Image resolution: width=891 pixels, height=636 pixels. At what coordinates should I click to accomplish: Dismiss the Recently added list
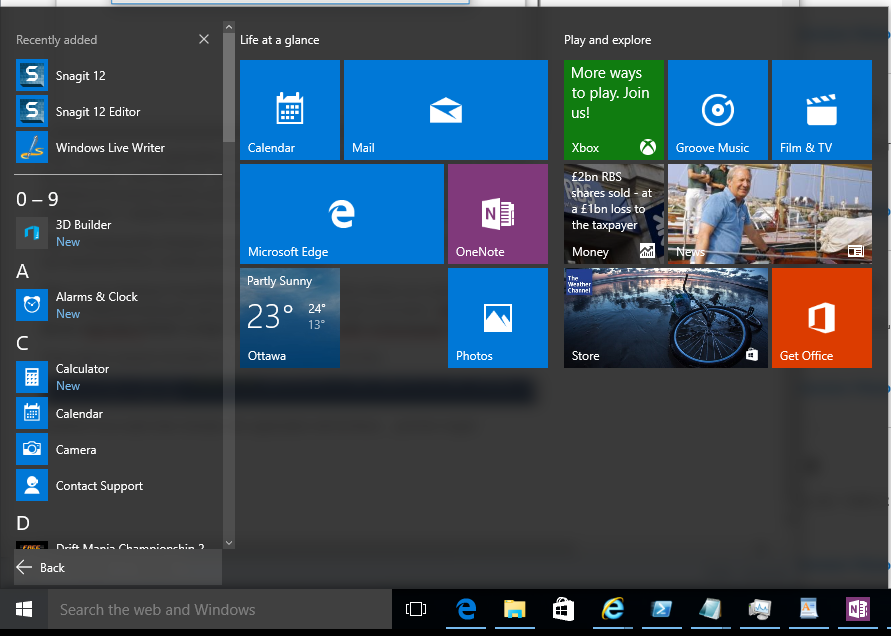(204, 40)
